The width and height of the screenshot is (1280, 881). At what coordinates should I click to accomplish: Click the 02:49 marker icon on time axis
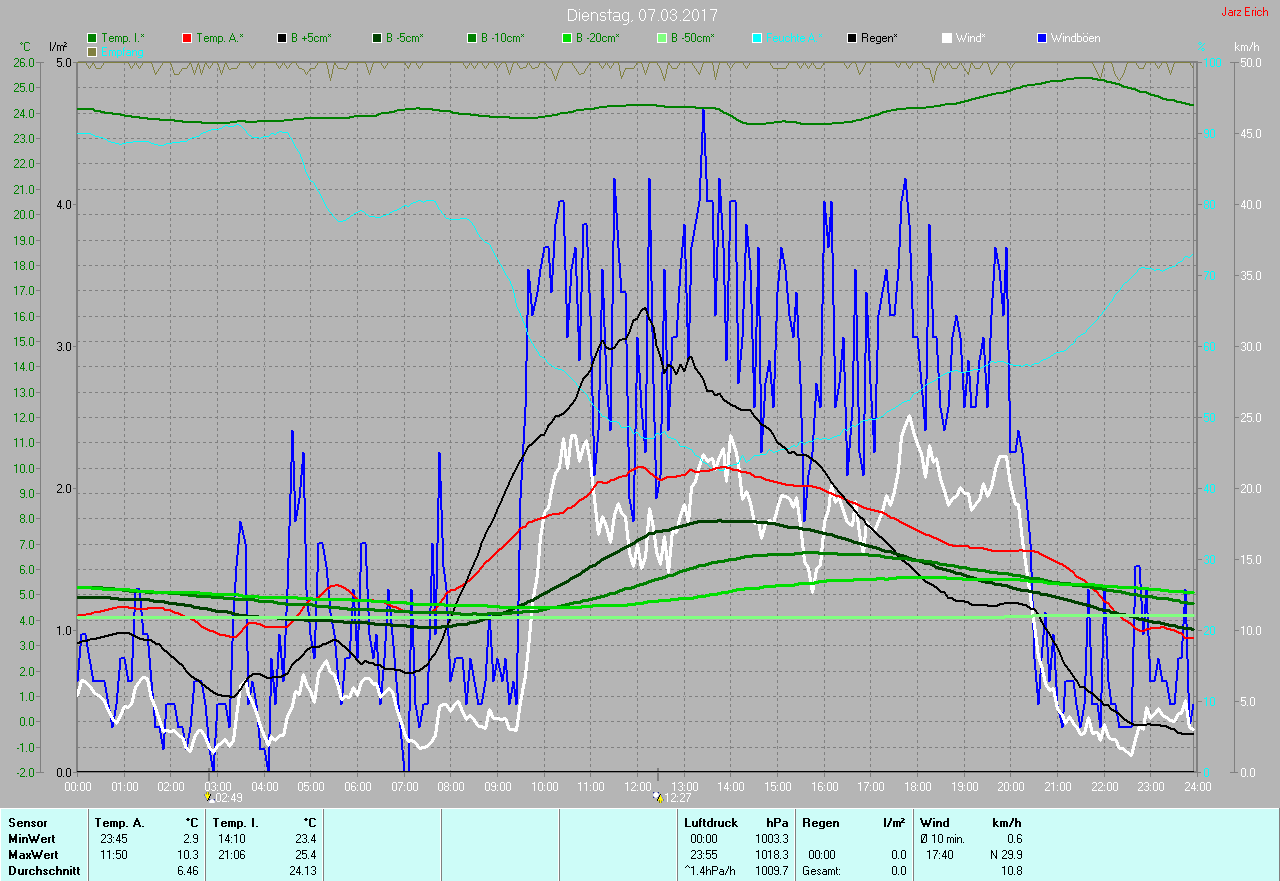[209, 797]
